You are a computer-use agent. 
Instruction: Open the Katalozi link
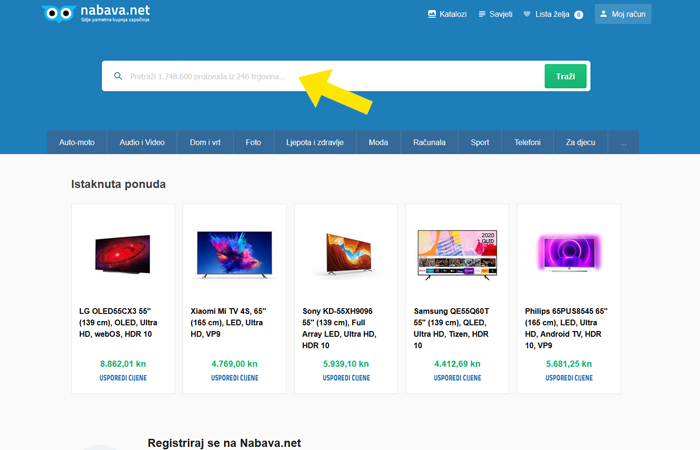[447, 14]
